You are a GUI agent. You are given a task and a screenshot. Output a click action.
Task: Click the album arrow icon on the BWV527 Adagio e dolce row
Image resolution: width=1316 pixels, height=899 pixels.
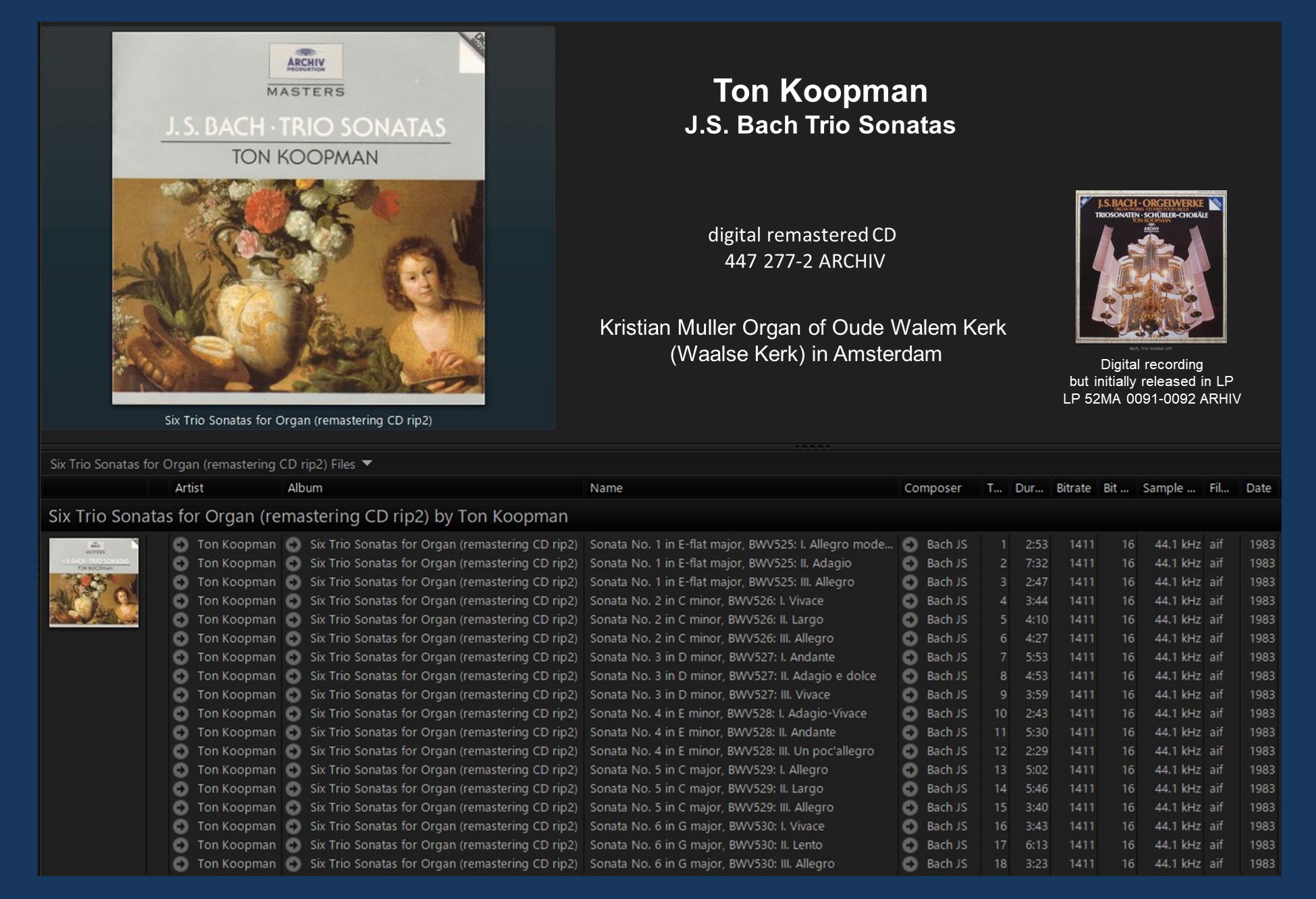click(294, 676)
